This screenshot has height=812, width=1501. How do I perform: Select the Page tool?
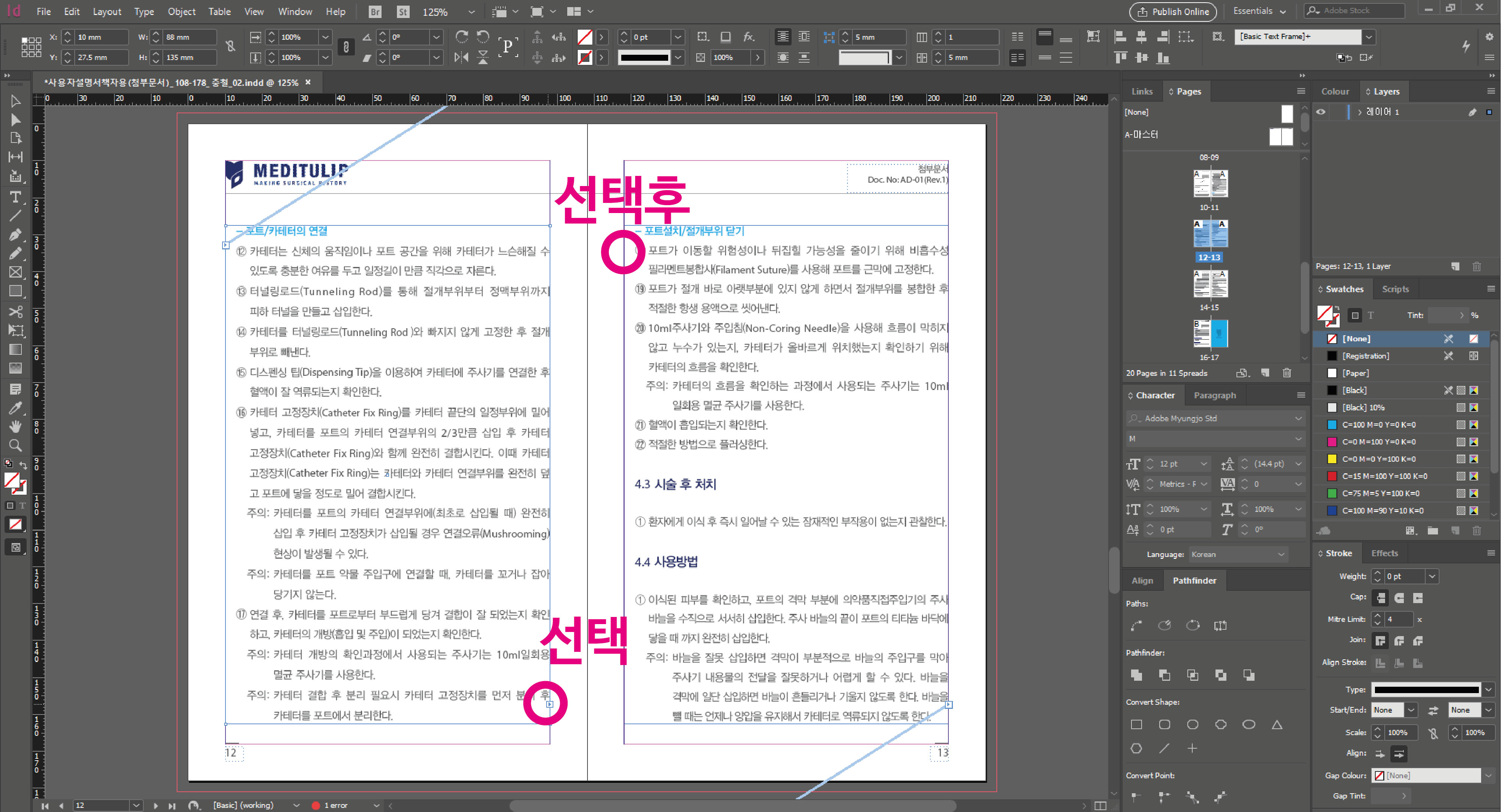pyautogui.click(x=16, y=138)
